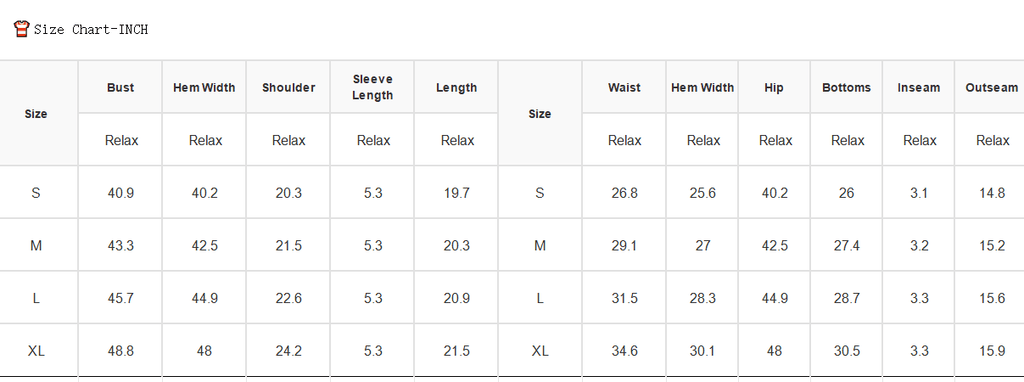The image size is (1024, 382).
Task: Click the shirt icon beside Size Chart-INCH
Action: (x=22, y=29)
